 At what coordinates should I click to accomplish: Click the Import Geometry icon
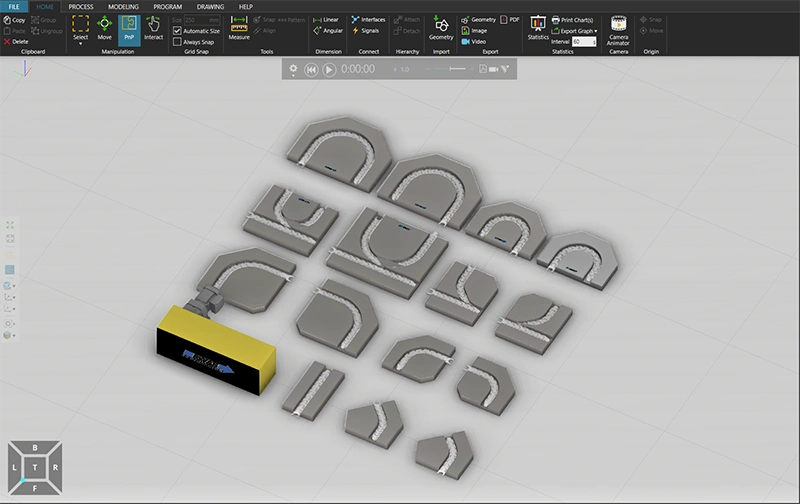tap(441, 27)
